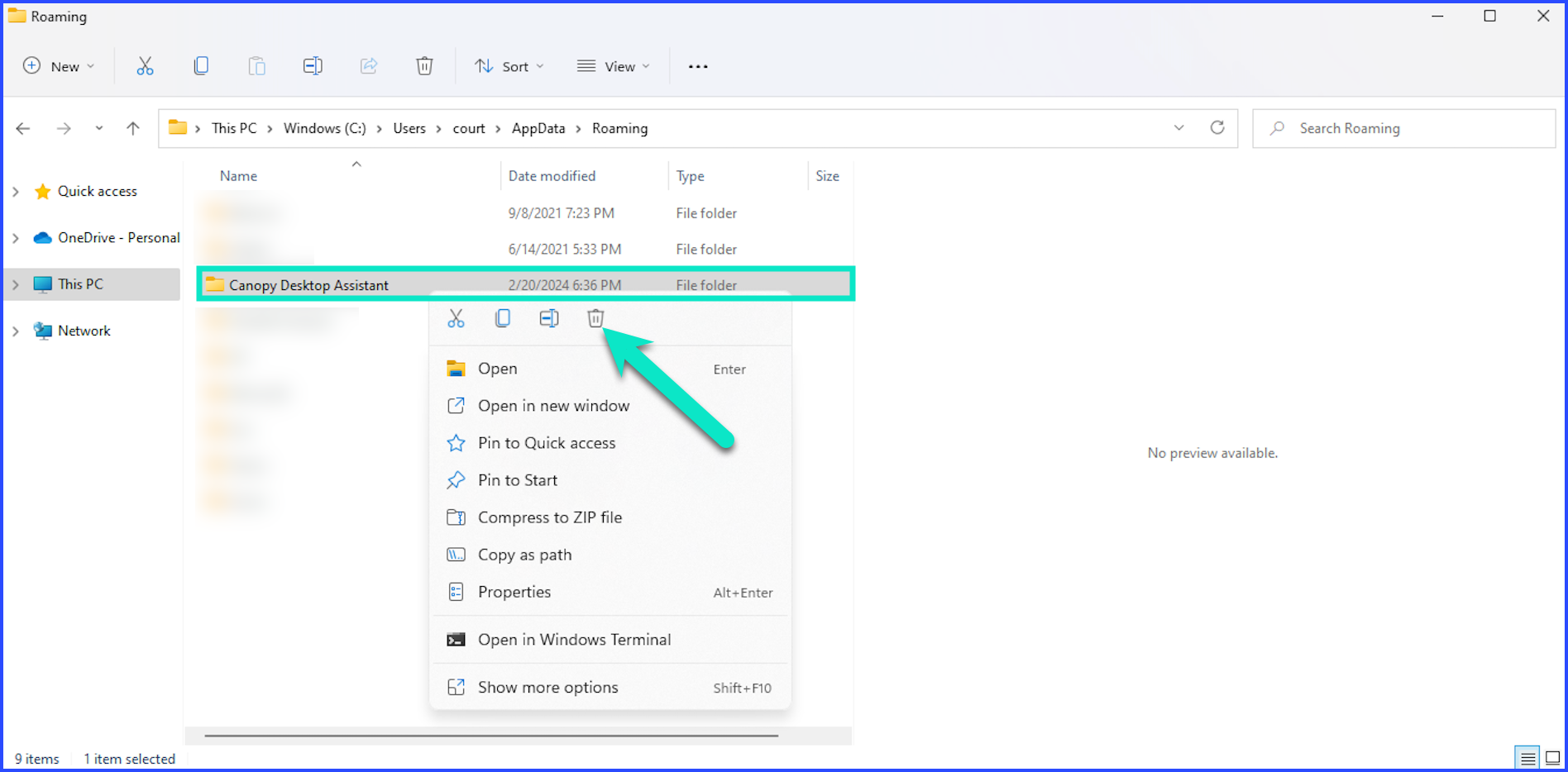Click Show more options
Viewport: 1568px width, 772px height.
610,688
